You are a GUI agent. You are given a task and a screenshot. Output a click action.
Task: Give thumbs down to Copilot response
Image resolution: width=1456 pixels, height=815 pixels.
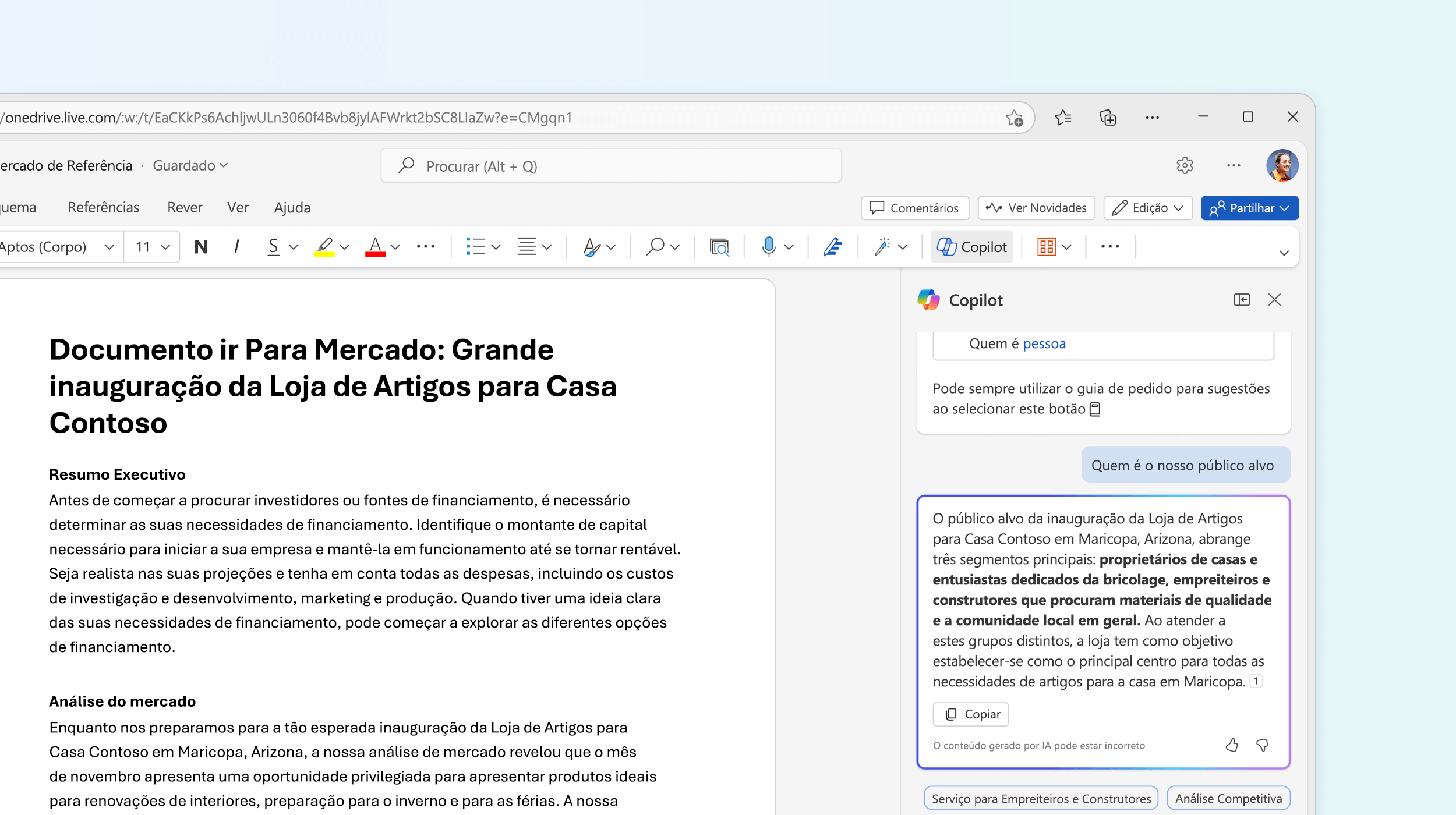tap(1262, 745)
